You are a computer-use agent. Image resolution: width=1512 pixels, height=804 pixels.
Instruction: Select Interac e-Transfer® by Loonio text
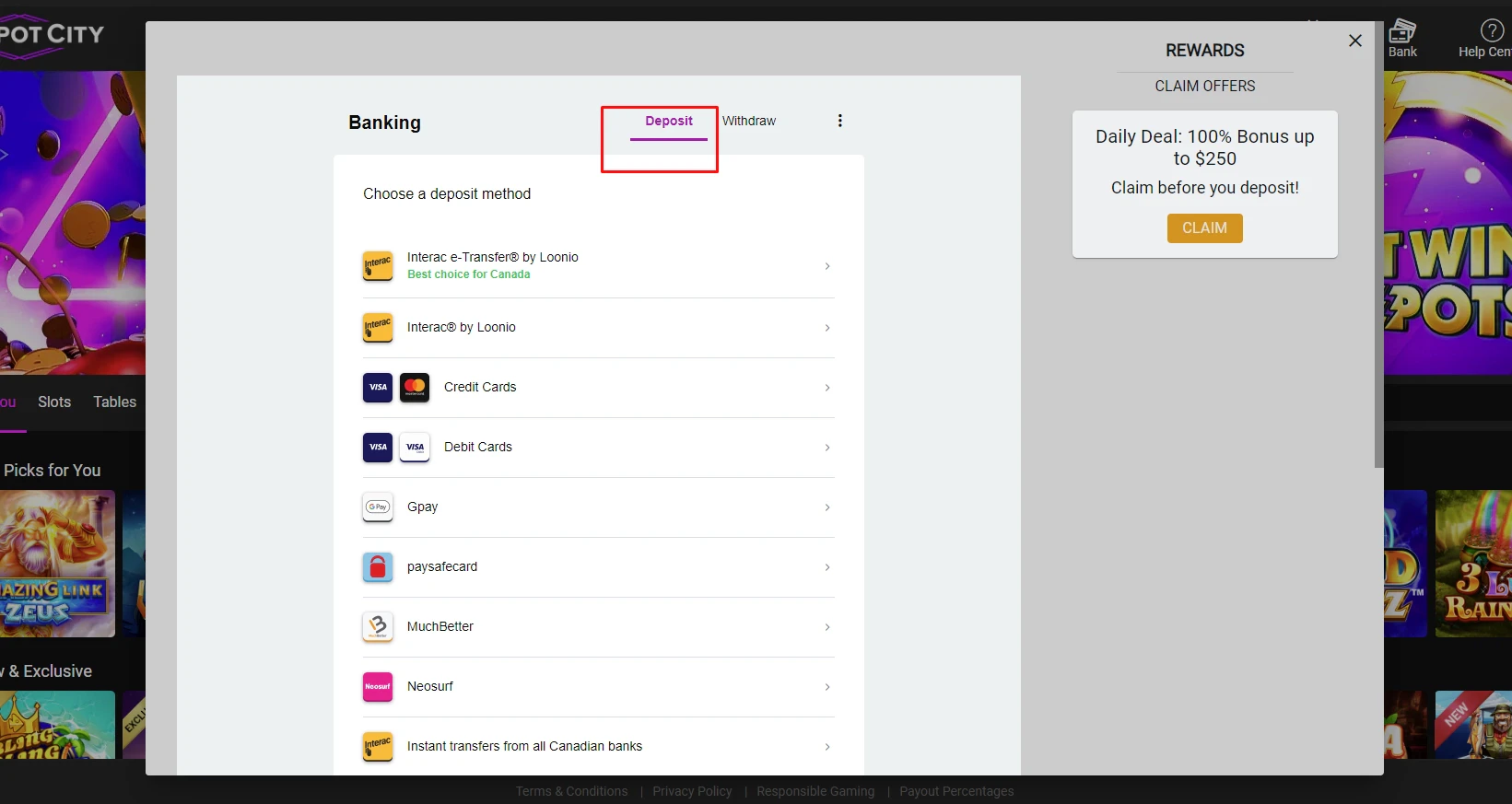click(493, 257)
